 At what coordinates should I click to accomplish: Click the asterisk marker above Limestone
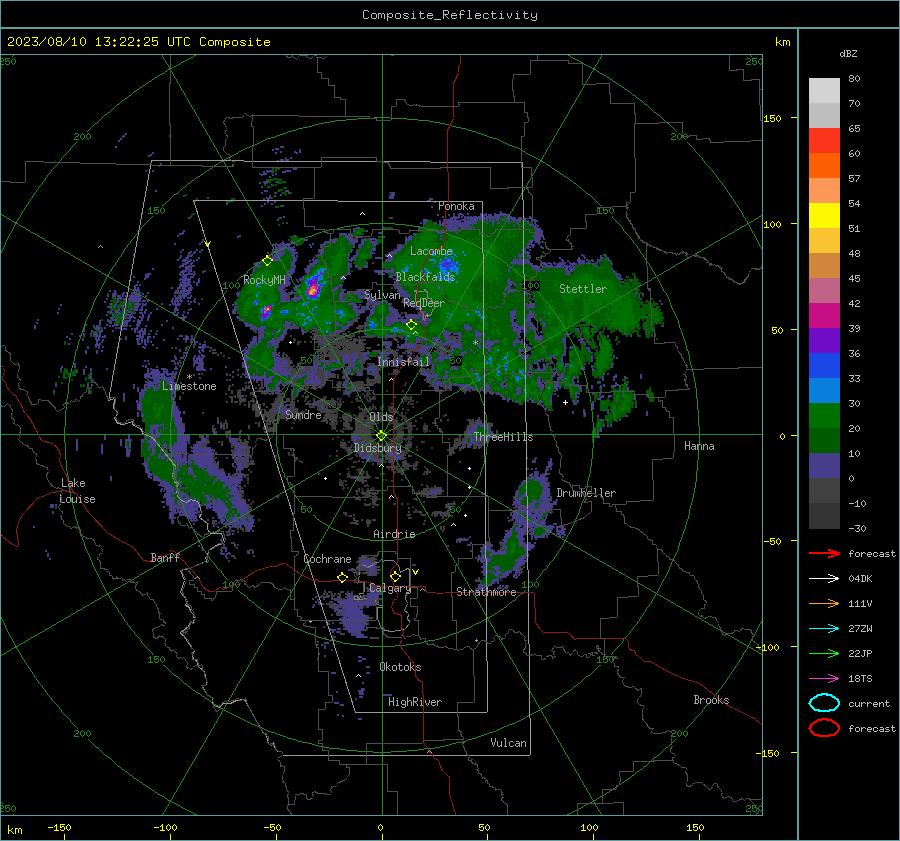point(189,377)
